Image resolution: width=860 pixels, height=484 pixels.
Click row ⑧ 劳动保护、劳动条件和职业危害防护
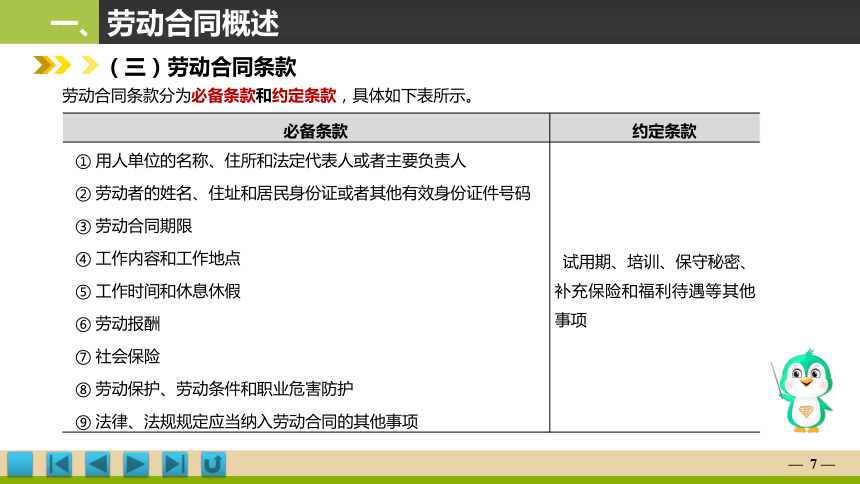pos(214,389)
